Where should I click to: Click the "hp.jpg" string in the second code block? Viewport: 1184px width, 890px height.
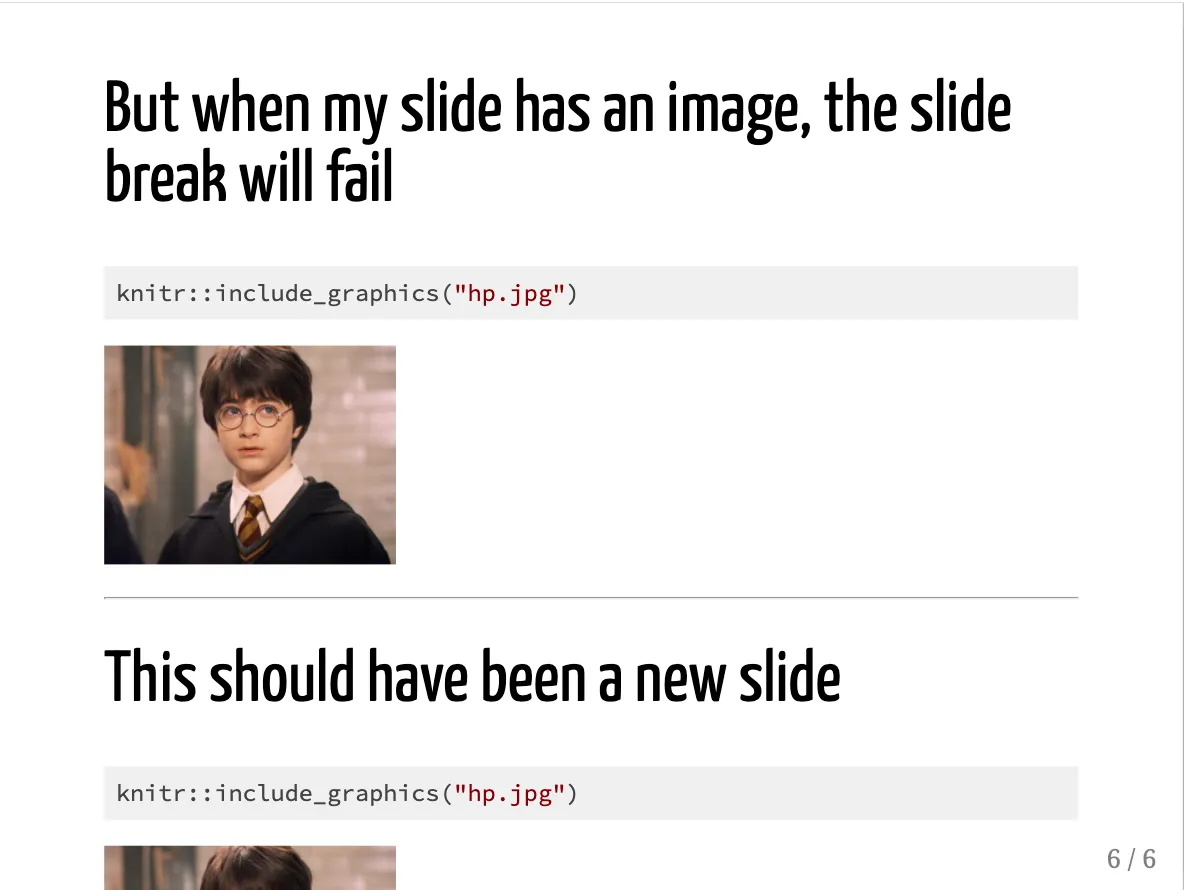pyautogui.click(x=509, y=794)
